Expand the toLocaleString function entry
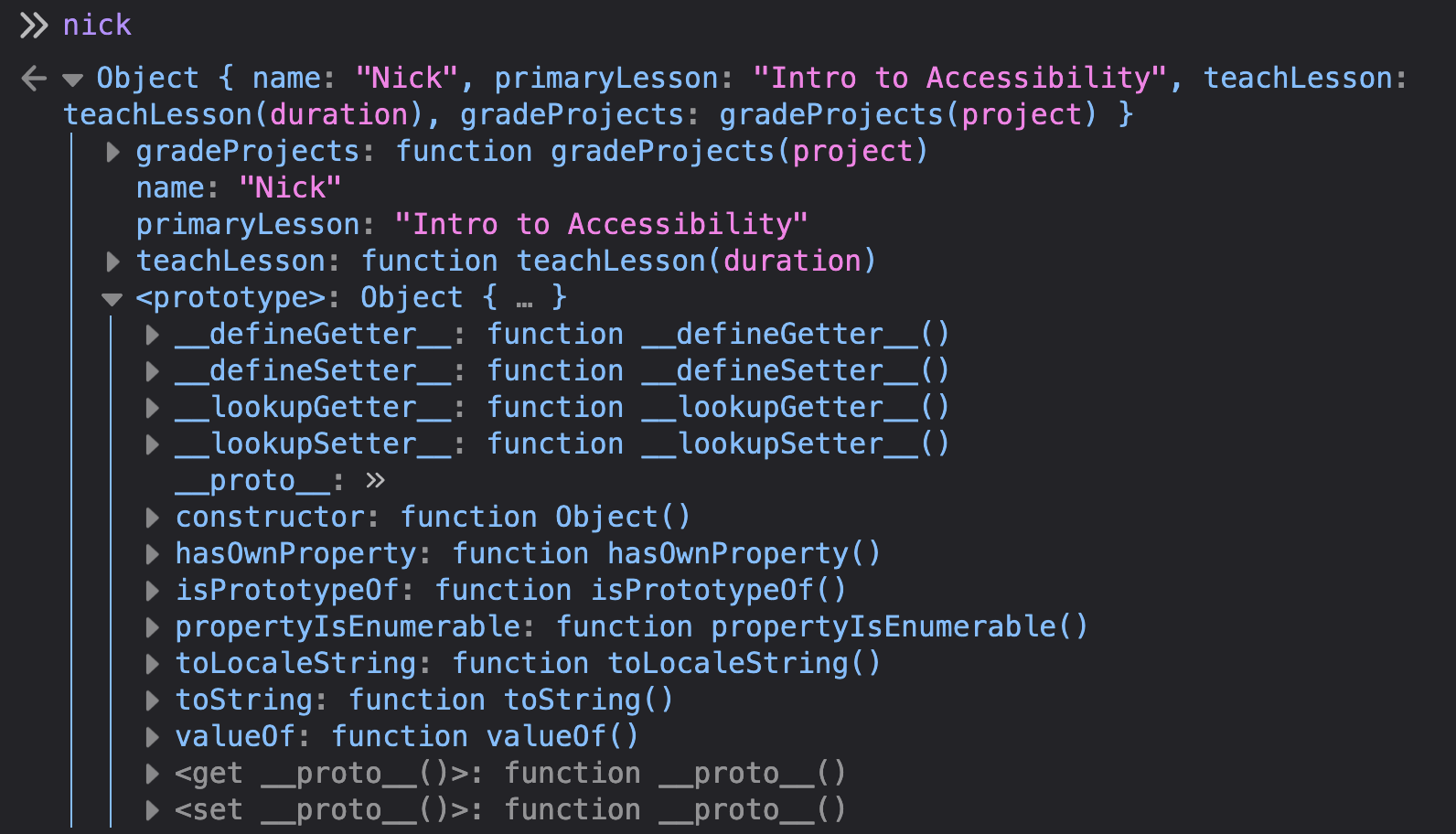Viewport: 1456px width, 834px height. (x=152, y=663)
